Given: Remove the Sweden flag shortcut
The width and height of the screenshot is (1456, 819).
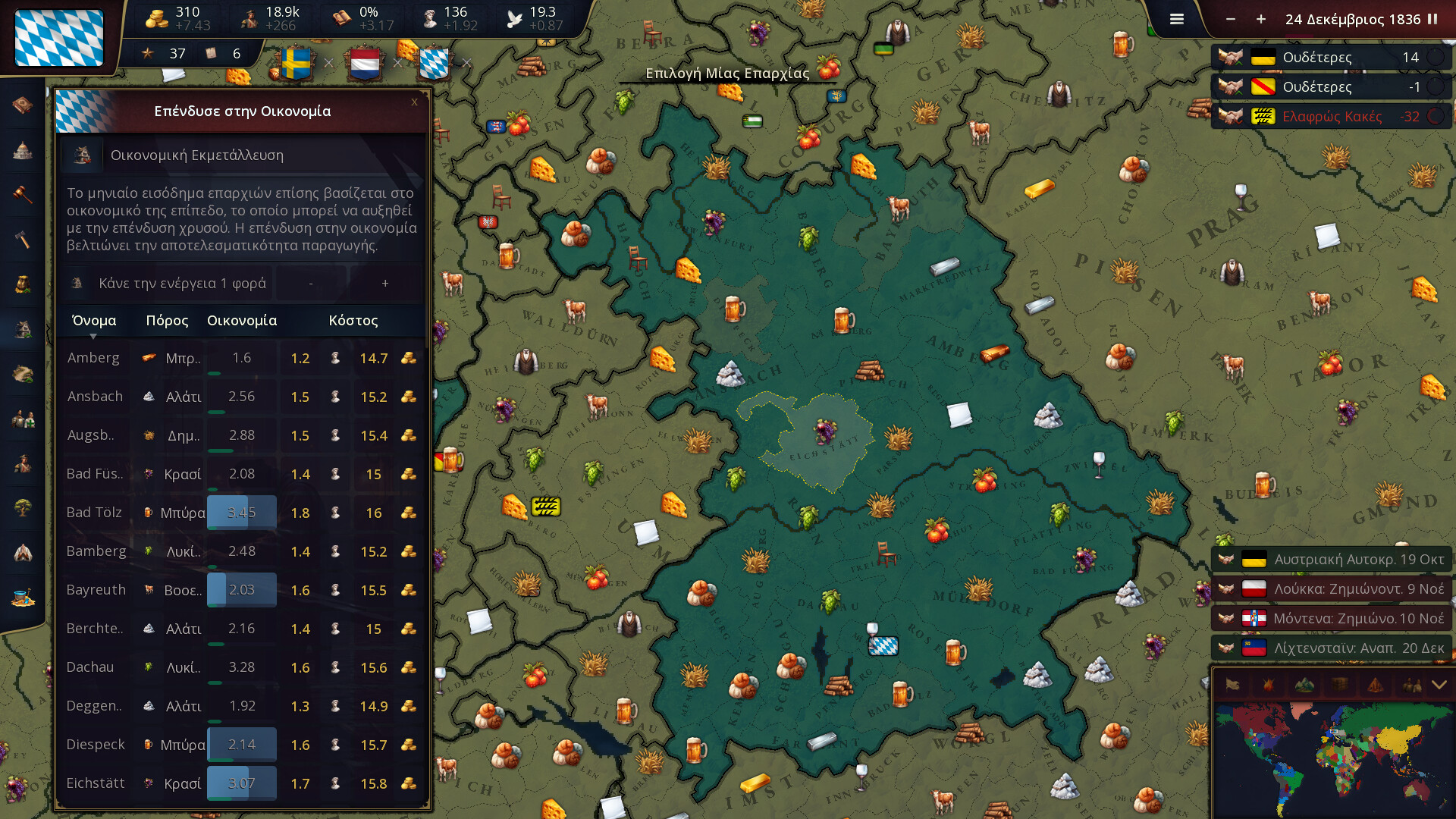Looking at the screenshot, I should (328, 64).
